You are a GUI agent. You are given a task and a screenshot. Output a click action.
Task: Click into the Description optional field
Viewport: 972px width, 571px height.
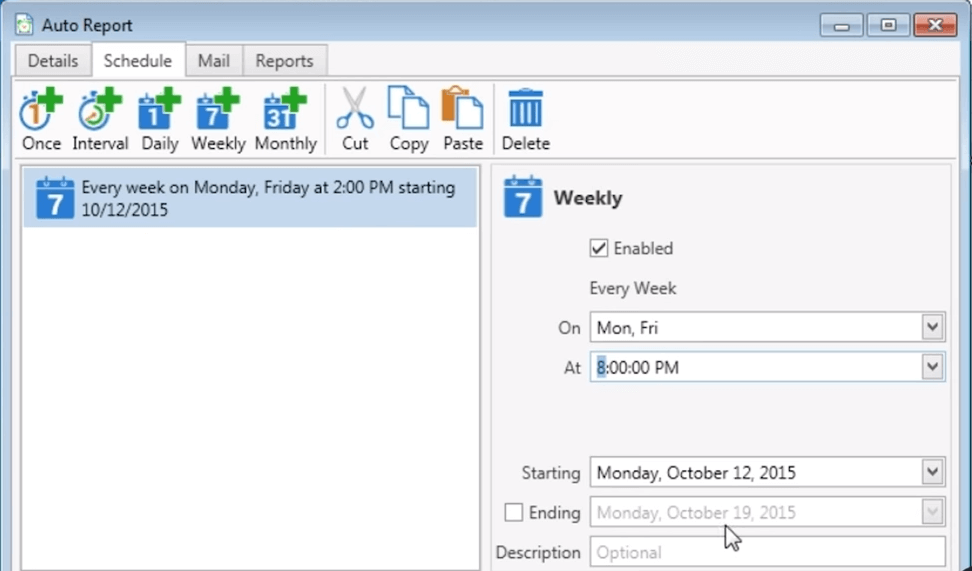767,552
